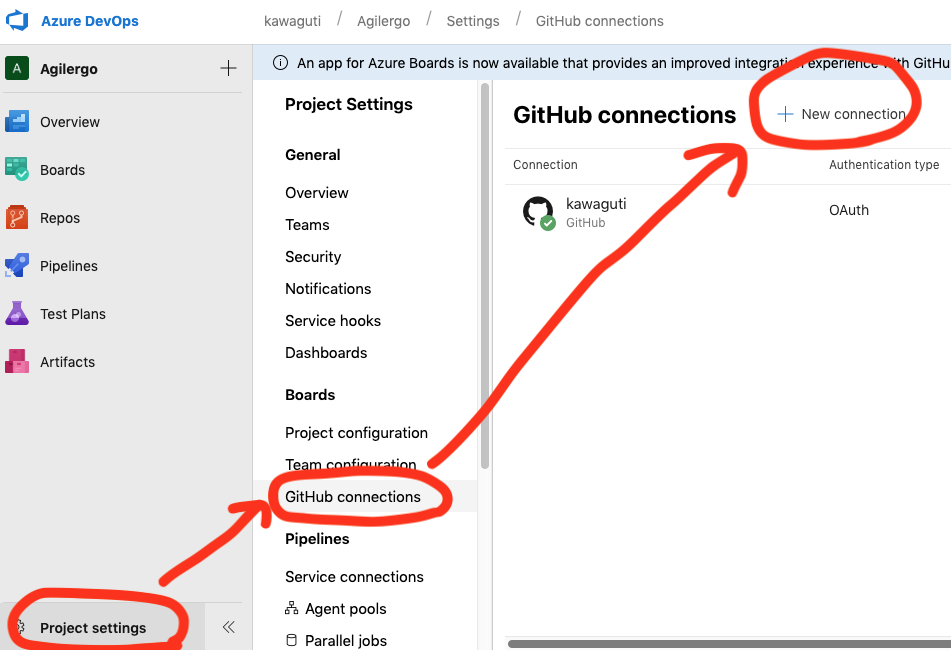Viewport: 951px width, 650px height.
Task: Click the Artifacts icon in the sidebar
Action: click(17, 361)
